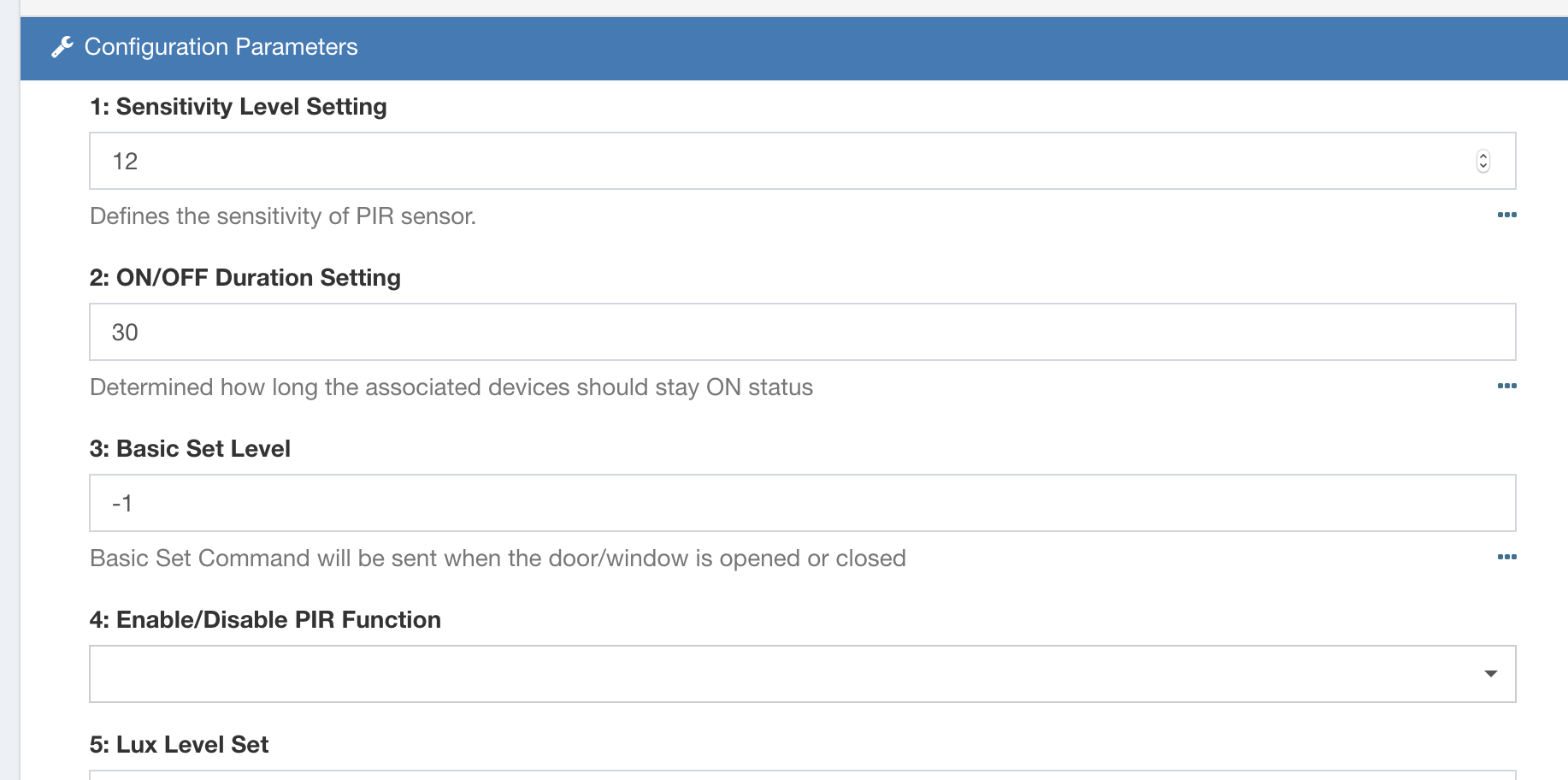Click the "2: ON/OFF Duration Setting" label
This screenshot has height=780, width=1568.
[245, 278]
